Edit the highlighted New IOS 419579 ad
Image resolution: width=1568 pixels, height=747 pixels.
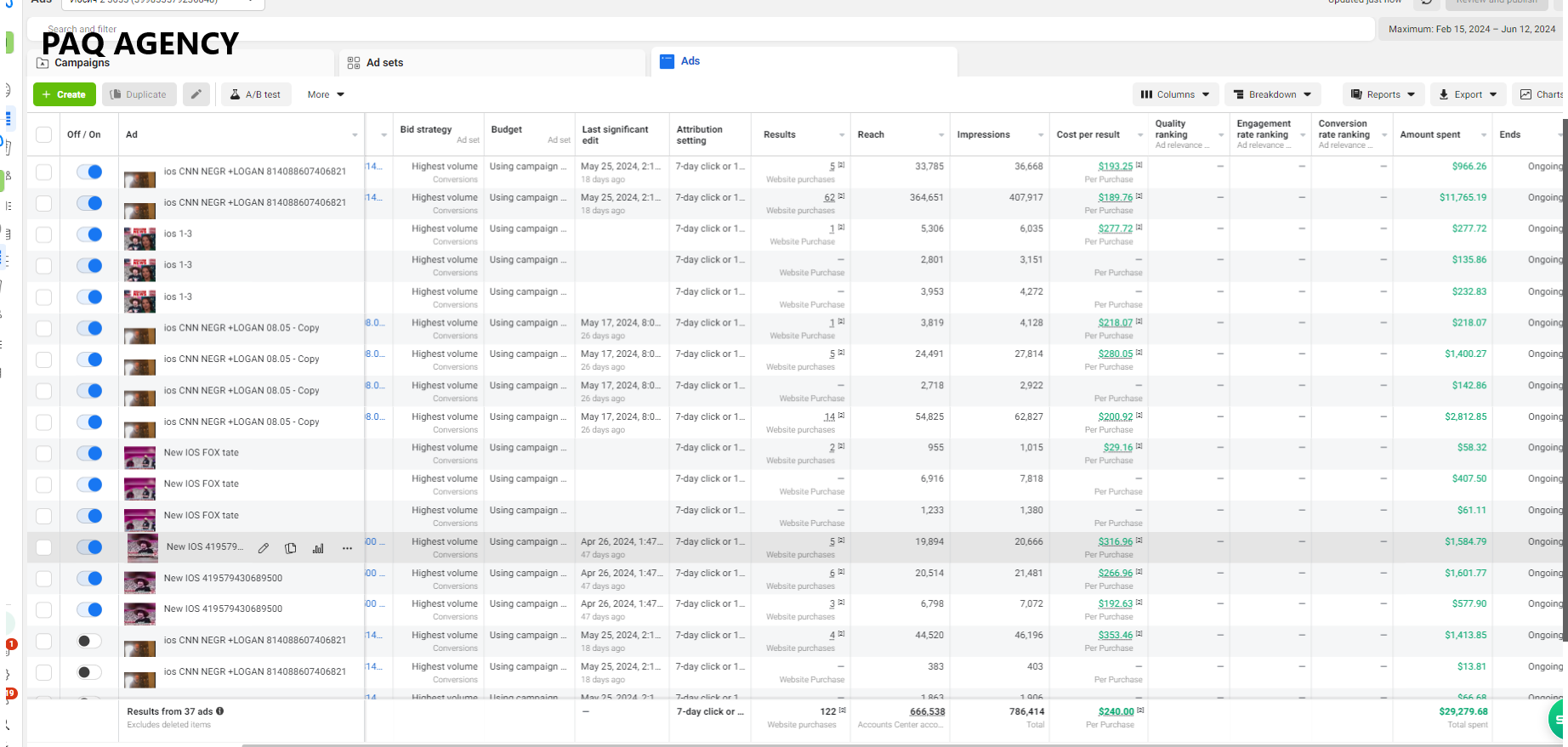(x=264, y=548)
